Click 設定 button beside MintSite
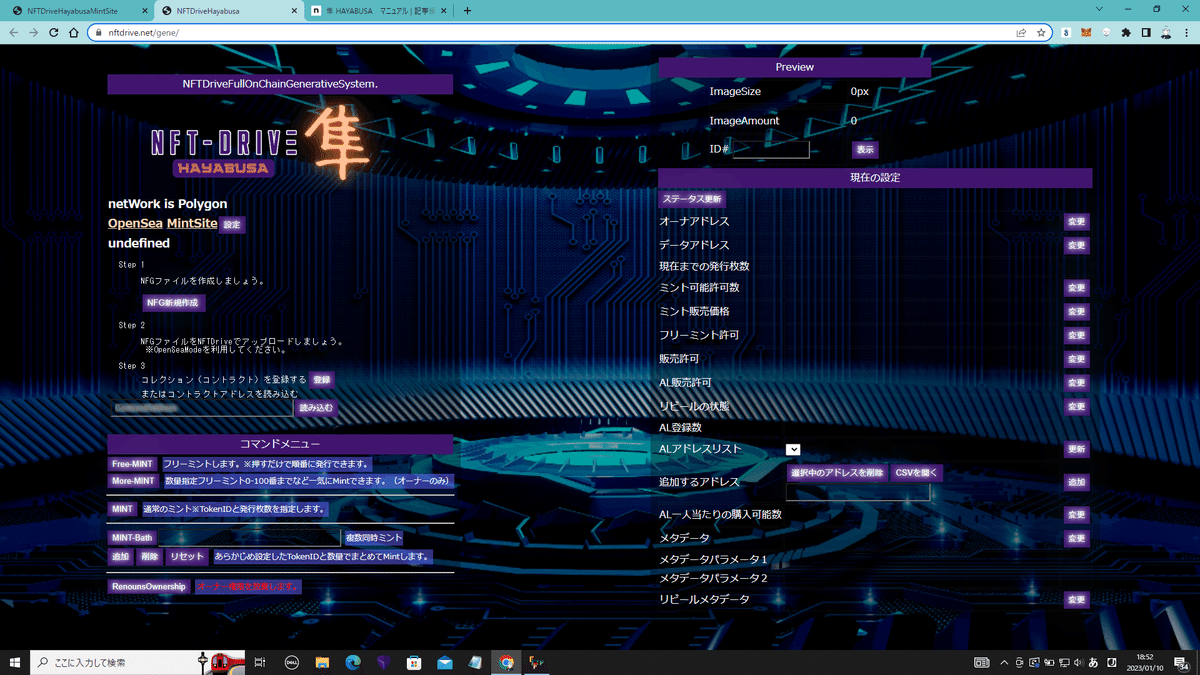 (232, 225)
